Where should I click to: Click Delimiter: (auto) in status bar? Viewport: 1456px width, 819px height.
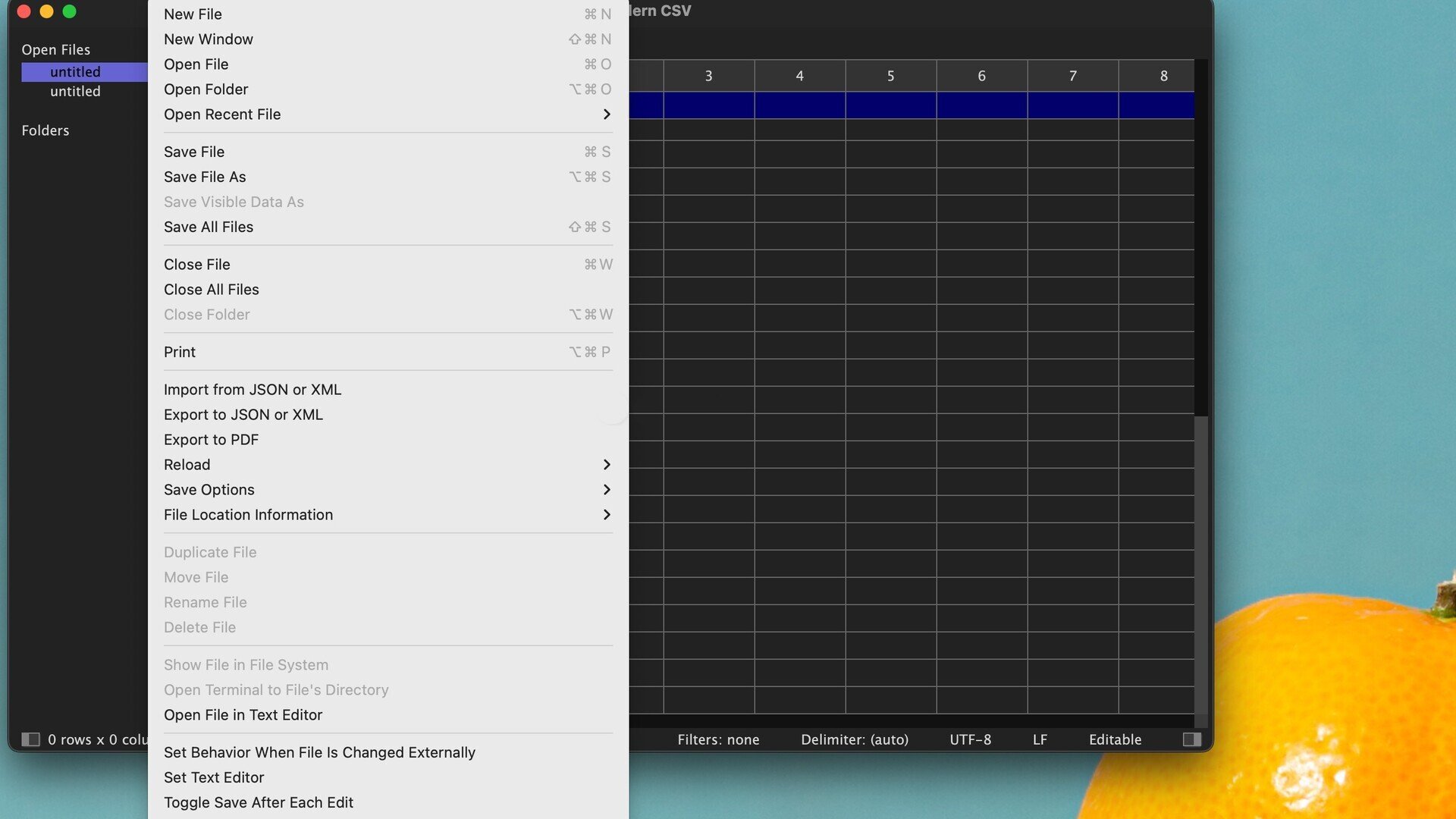855,739
